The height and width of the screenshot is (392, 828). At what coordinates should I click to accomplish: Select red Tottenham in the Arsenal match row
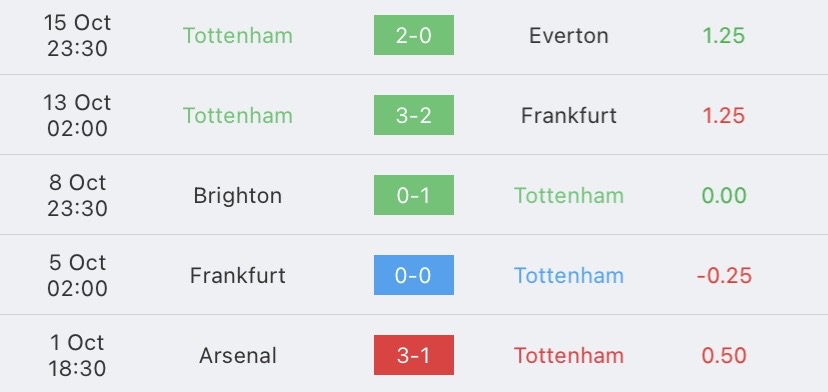(x=569, y=356)
